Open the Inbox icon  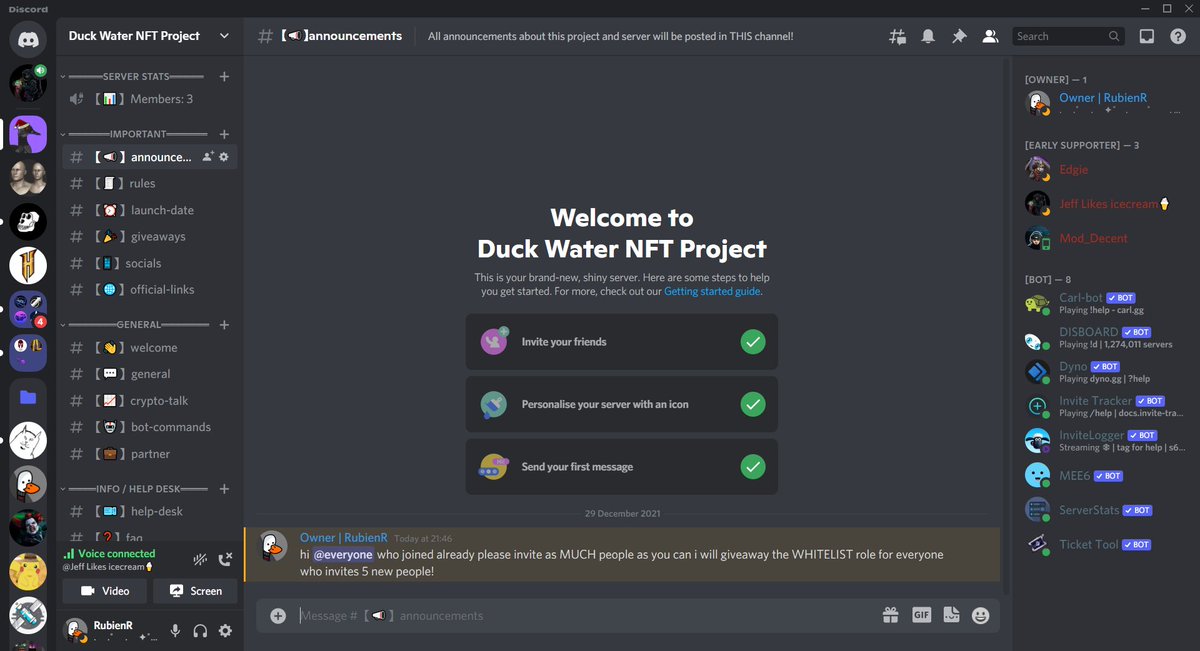pos(1147,36)
